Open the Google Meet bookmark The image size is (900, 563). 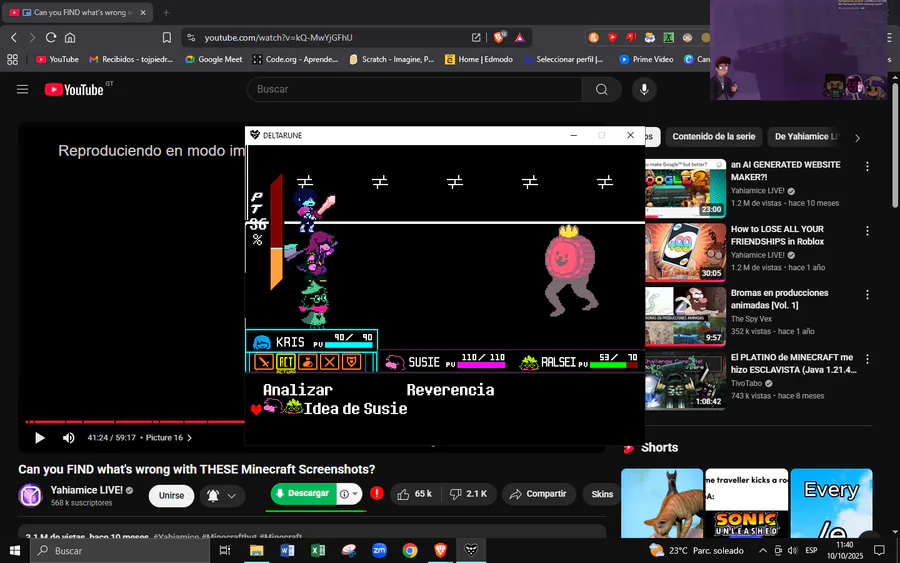coord(214,59)
